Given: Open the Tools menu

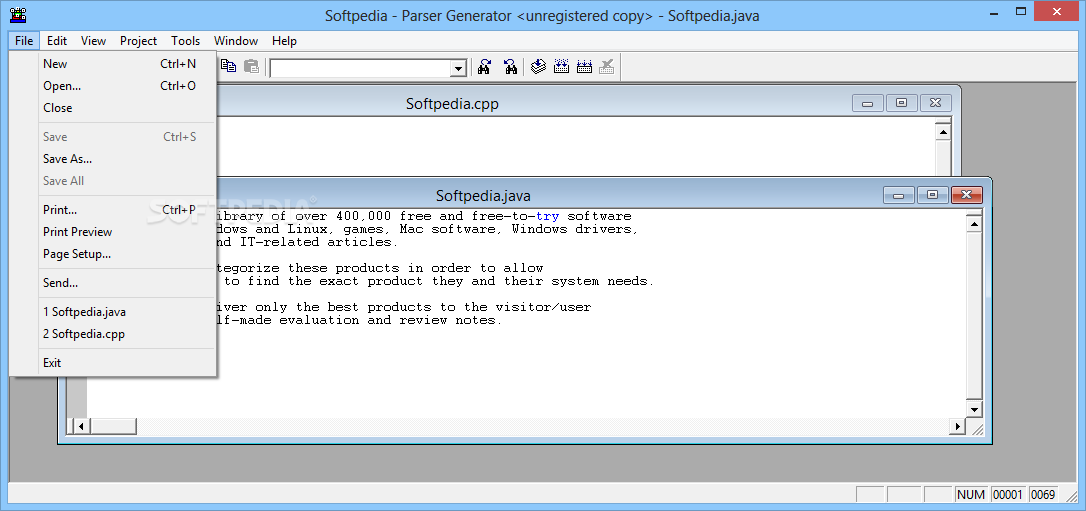Looking at the screenshot, I should [186, 41].
